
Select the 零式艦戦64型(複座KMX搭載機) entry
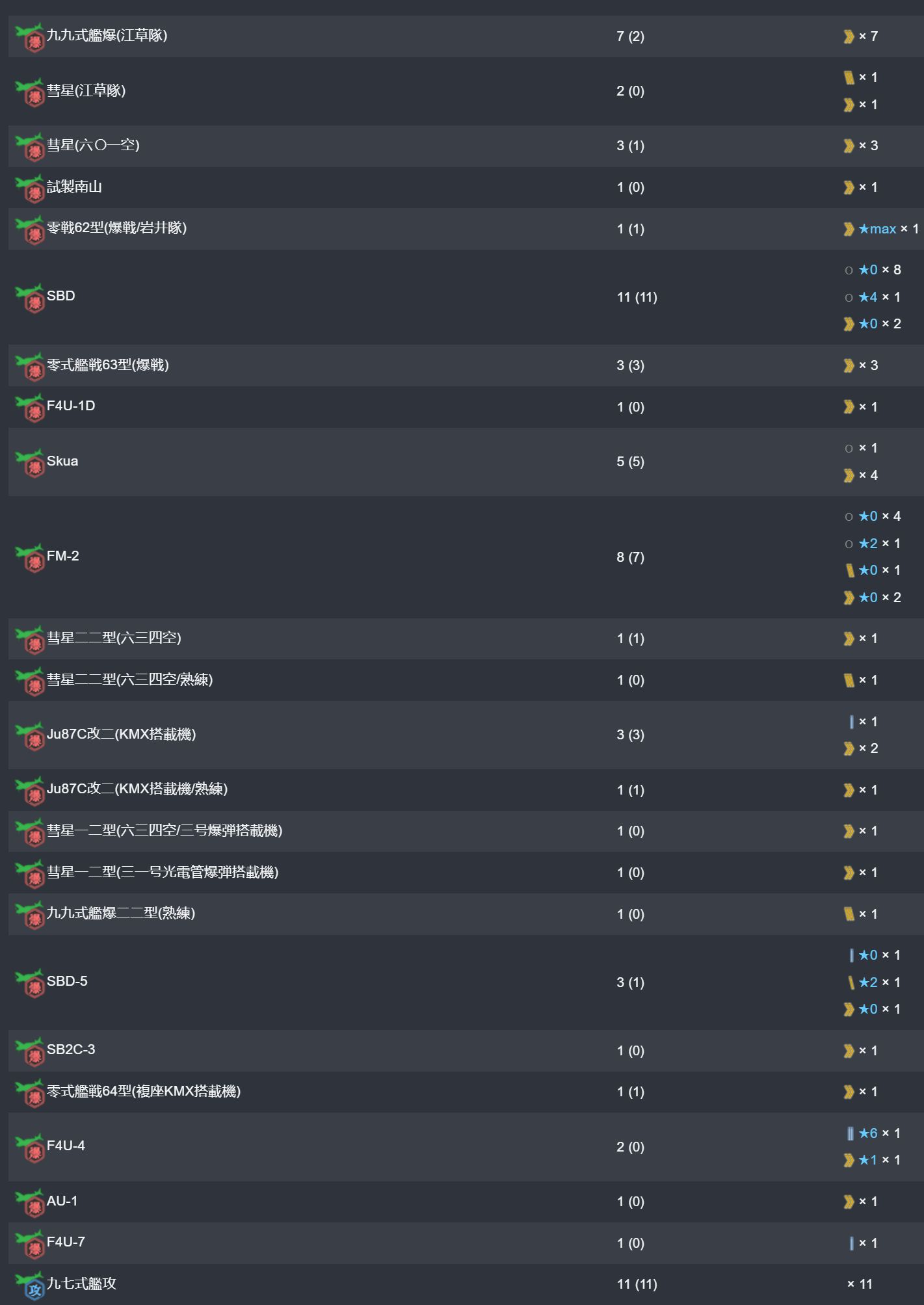144,1091
